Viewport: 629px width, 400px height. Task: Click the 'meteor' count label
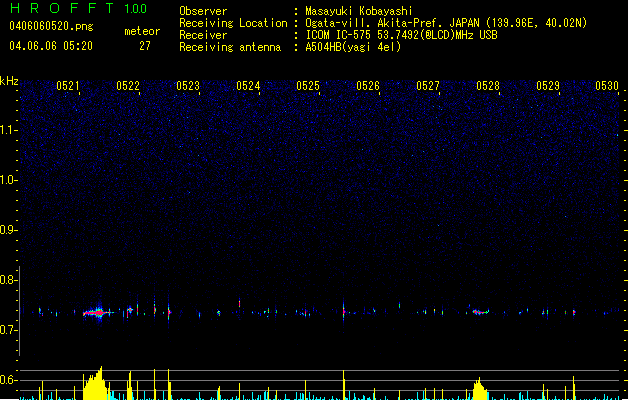[142, 31]
